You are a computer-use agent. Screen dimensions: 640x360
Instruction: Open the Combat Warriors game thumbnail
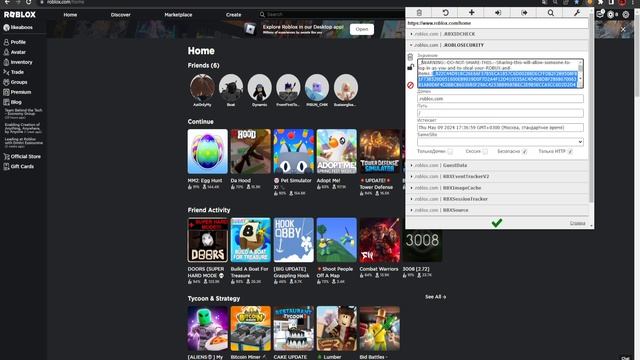click(x=380, y=240)
